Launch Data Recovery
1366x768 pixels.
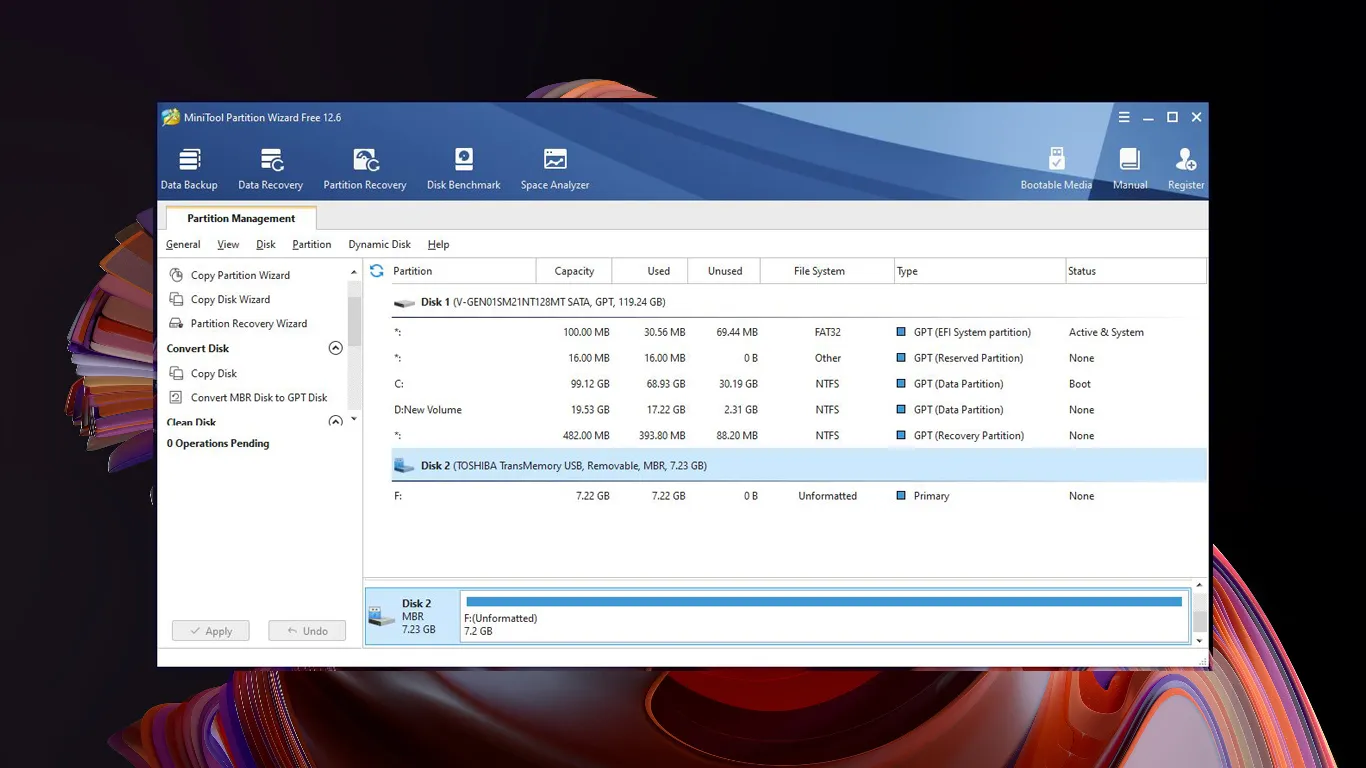pyautogui.click(x=270, y=166)
